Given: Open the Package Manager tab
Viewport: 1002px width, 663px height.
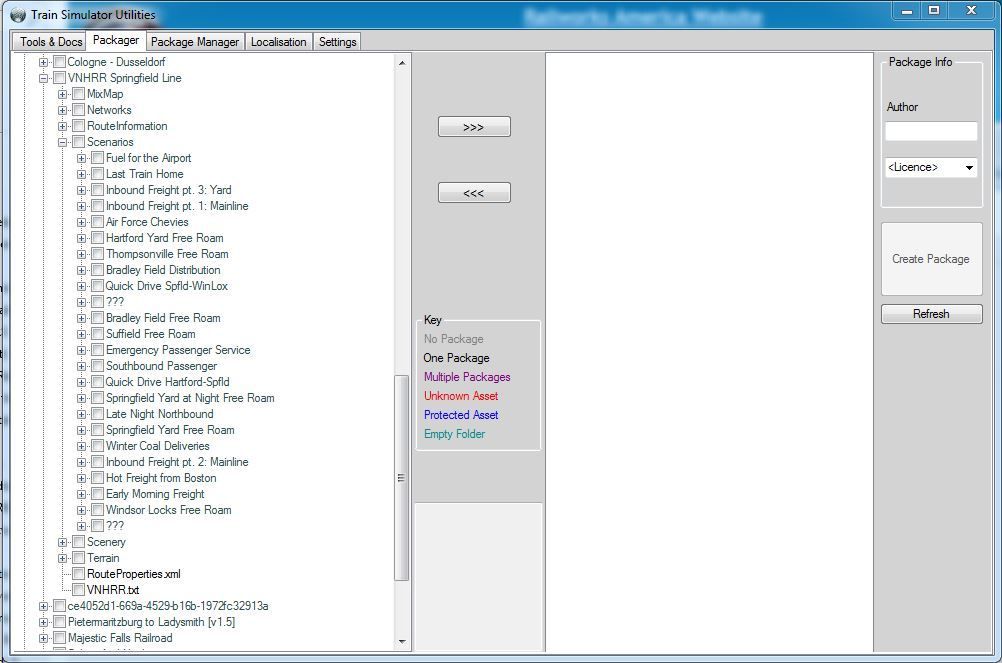Looking at the screenshot, I should 195,42.
